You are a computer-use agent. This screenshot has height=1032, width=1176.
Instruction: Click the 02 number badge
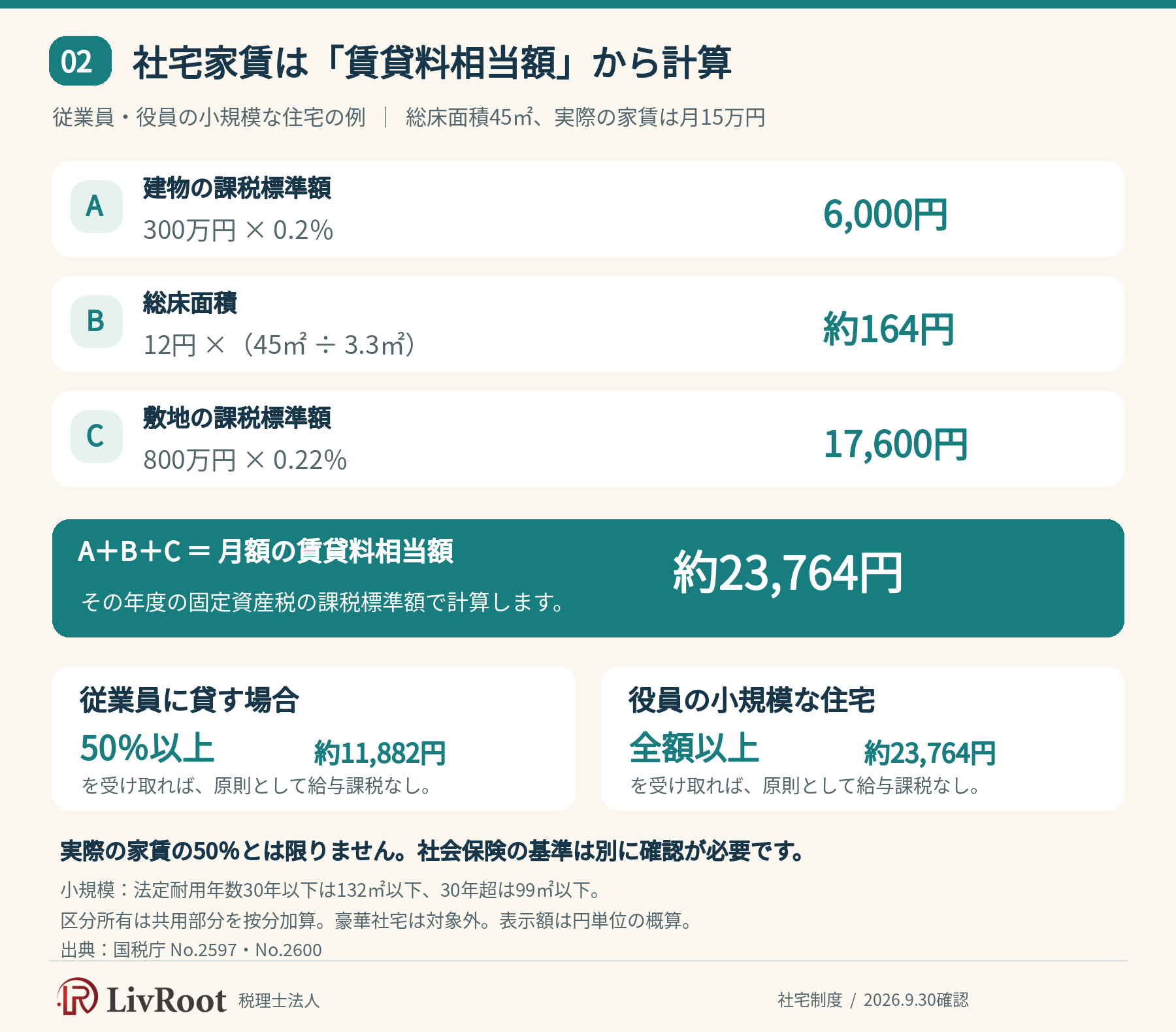(80, 61)
